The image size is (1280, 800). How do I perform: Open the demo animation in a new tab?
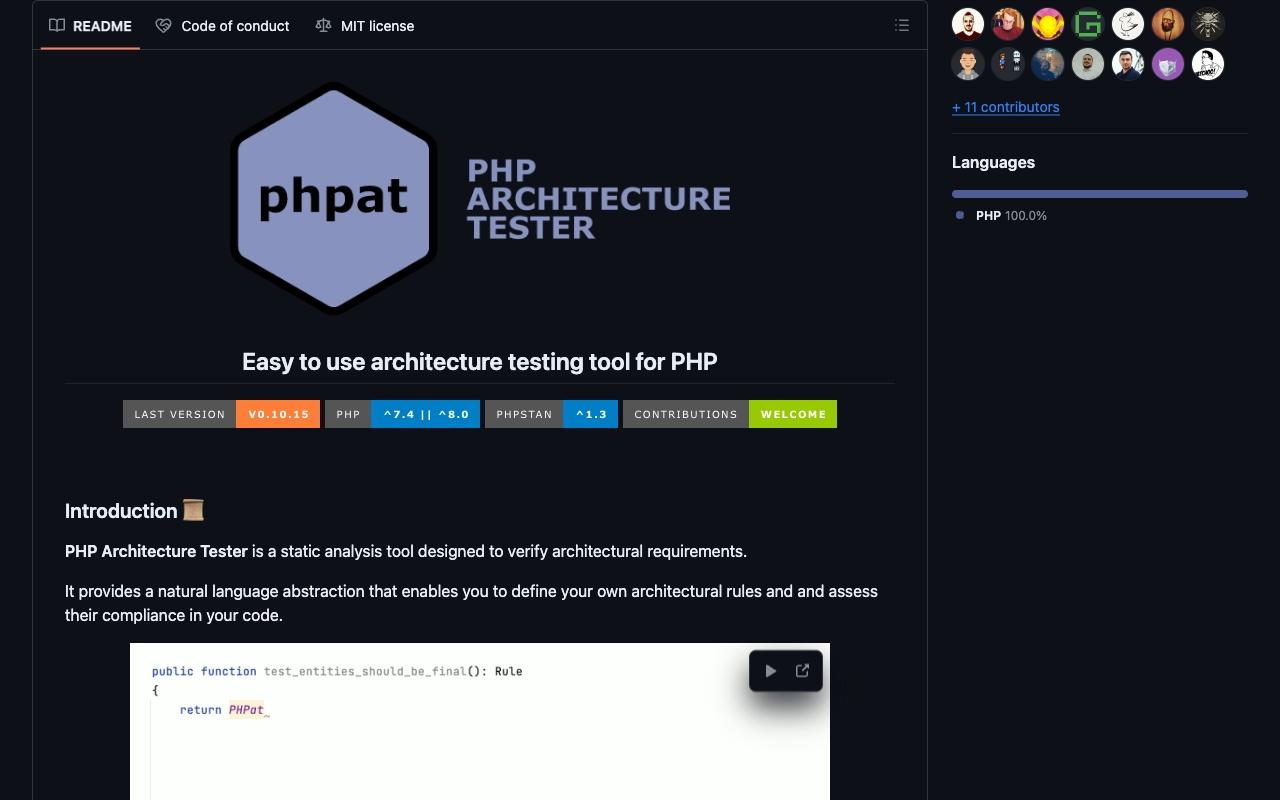[802, 671]
